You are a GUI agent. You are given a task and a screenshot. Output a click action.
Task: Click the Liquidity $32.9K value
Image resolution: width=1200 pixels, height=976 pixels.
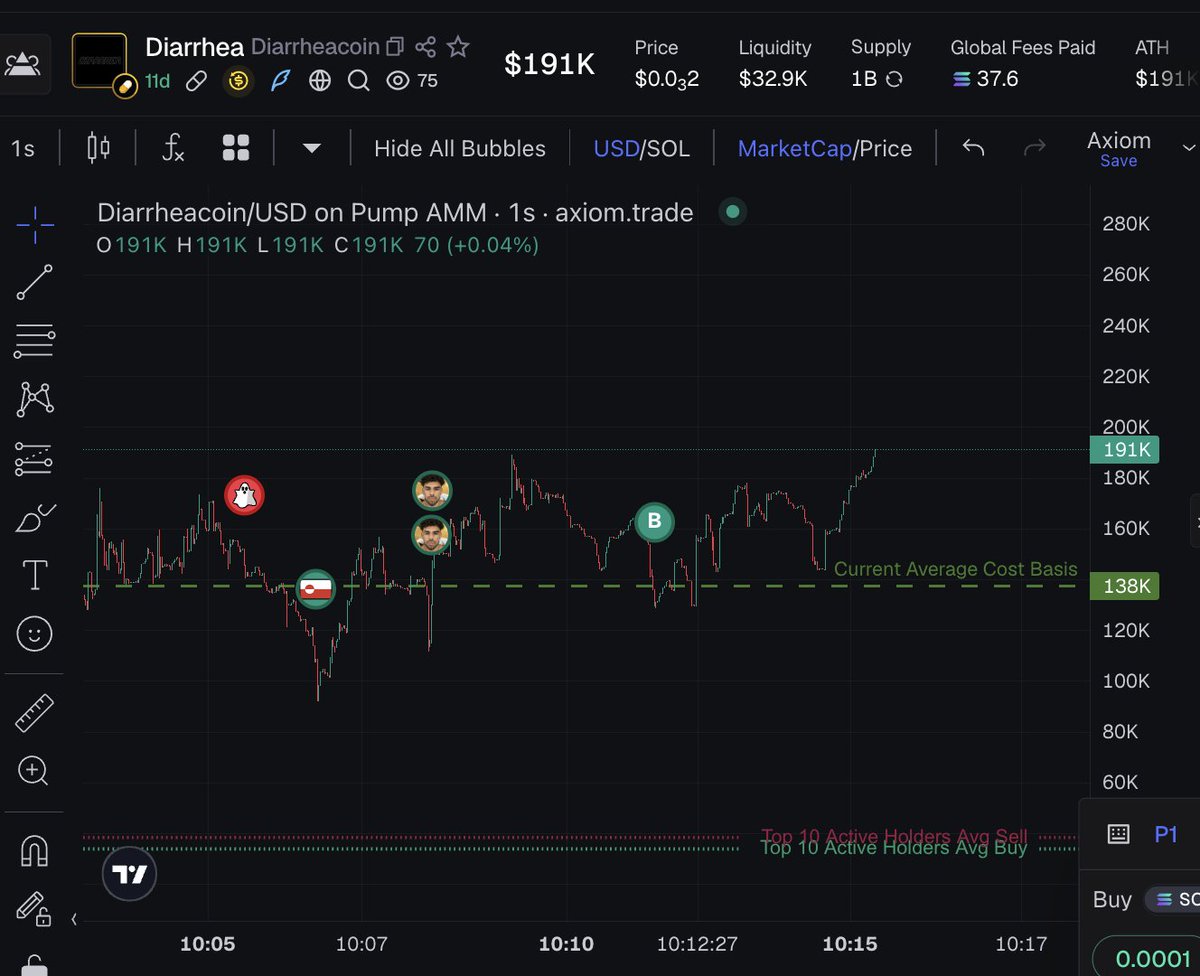[773, 78]
